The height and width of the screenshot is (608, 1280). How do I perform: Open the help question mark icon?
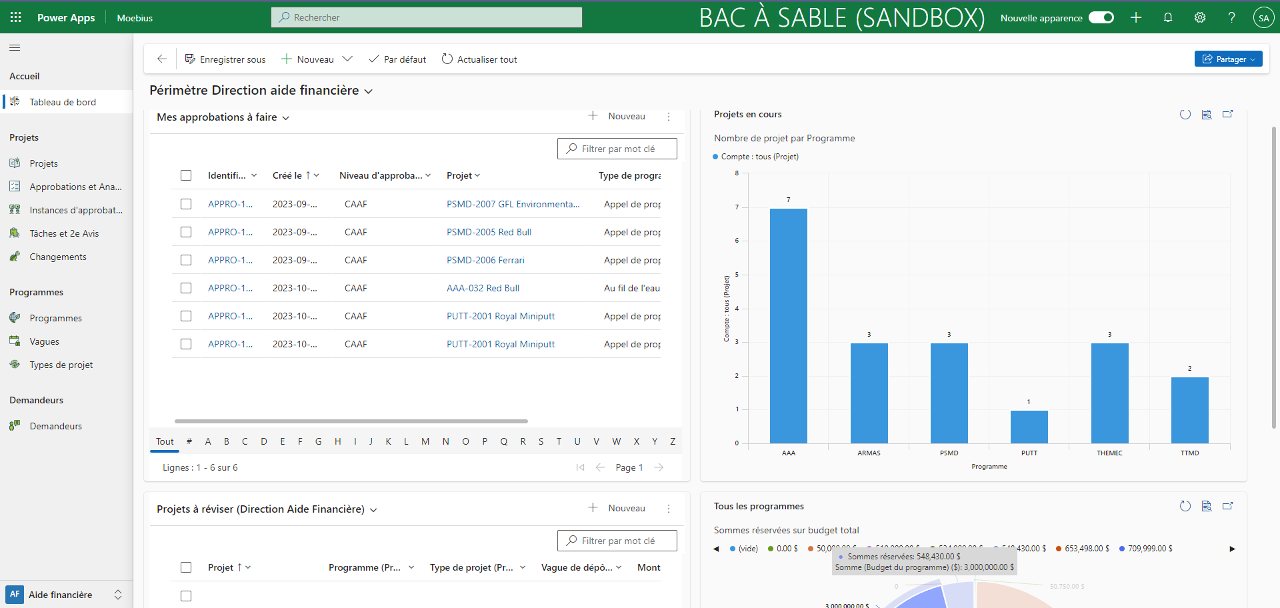point(1231,18)
